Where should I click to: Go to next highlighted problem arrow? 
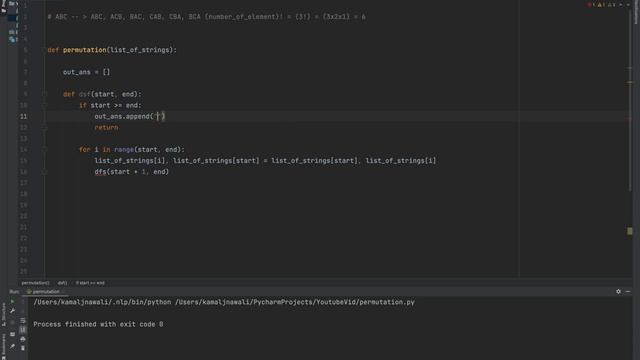[x=628, y=5]
